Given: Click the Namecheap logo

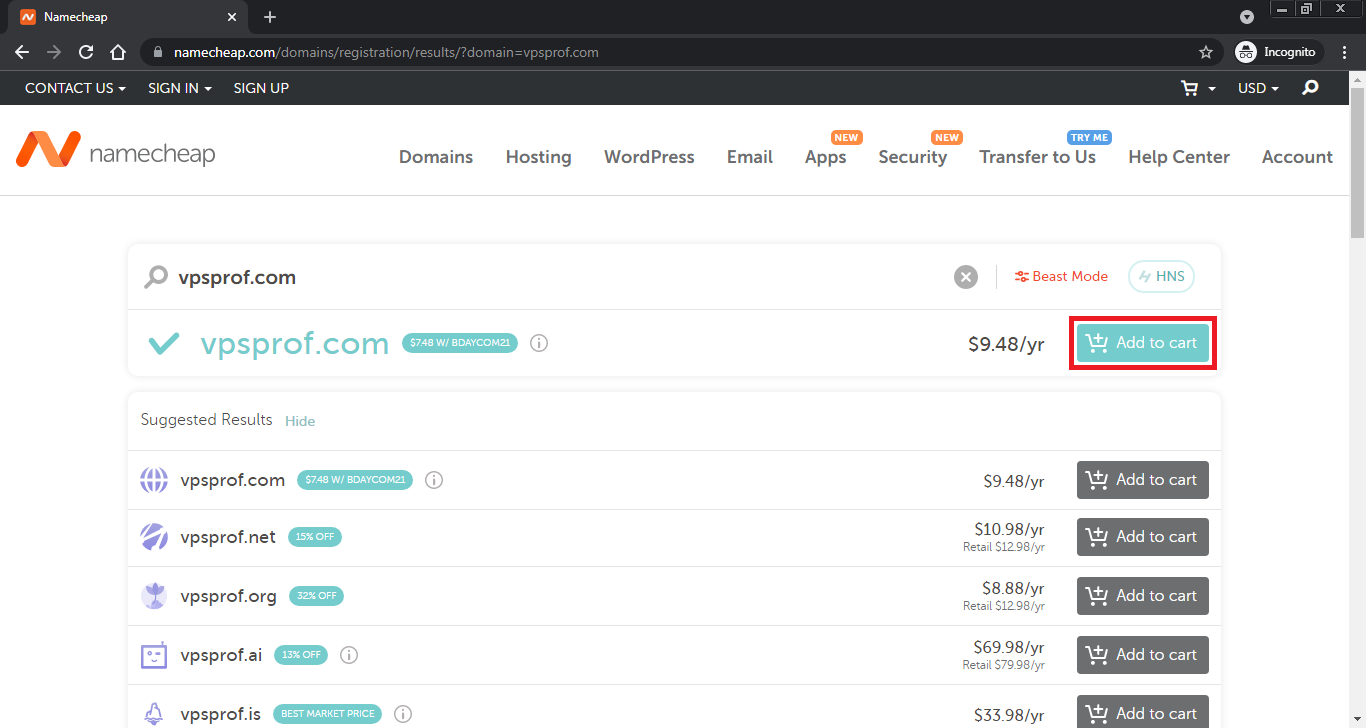Looking at the screenshot, I should (115, 150).
